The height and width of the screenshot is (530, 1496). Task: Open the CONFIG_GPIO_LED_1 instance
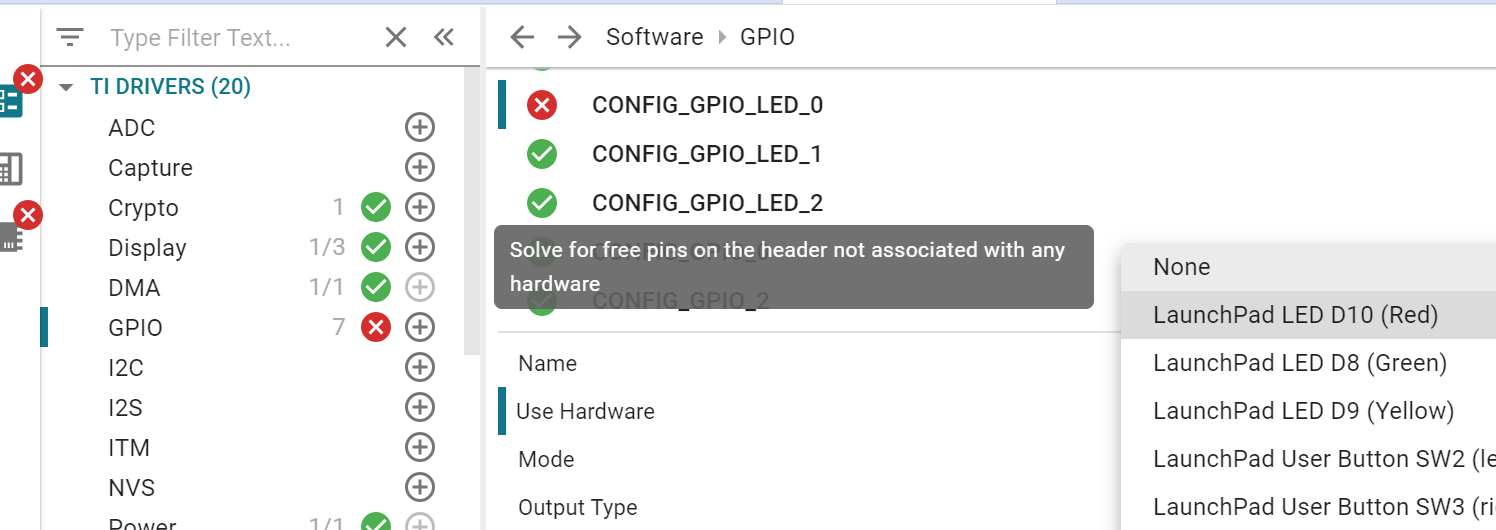[x=707, y=154]
